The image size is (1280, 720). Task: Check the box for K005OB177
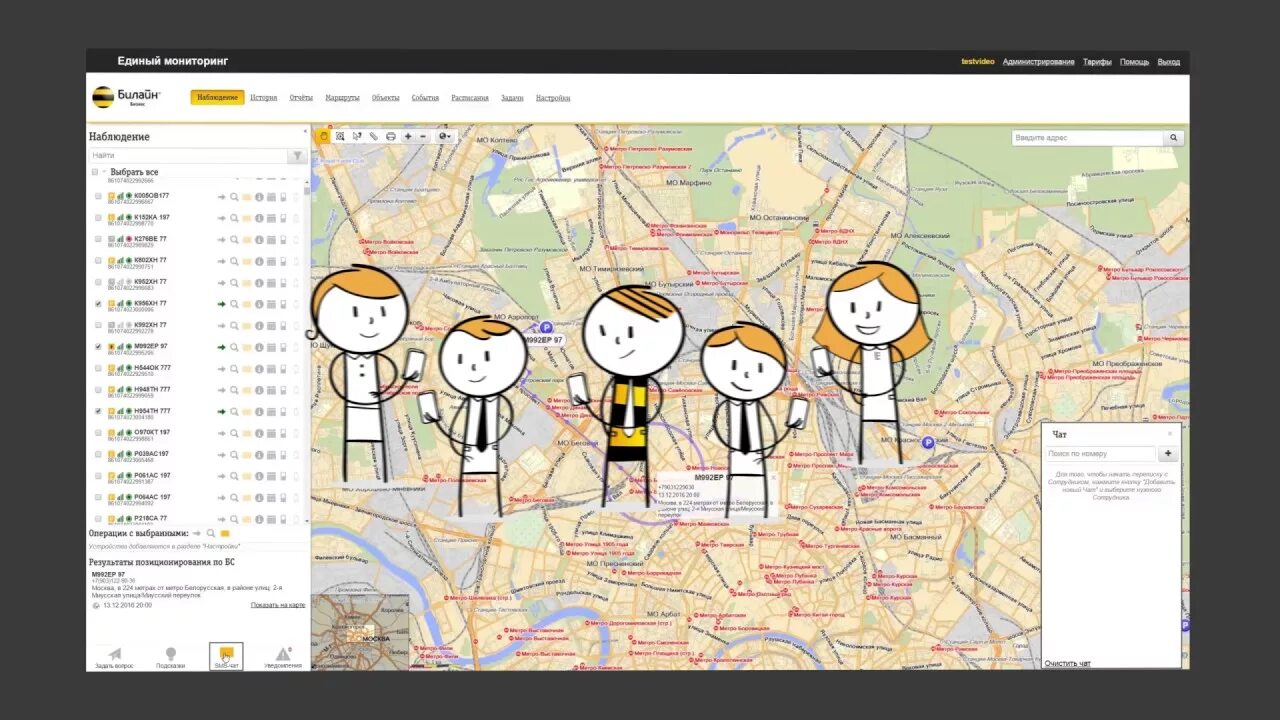(98, 196)
